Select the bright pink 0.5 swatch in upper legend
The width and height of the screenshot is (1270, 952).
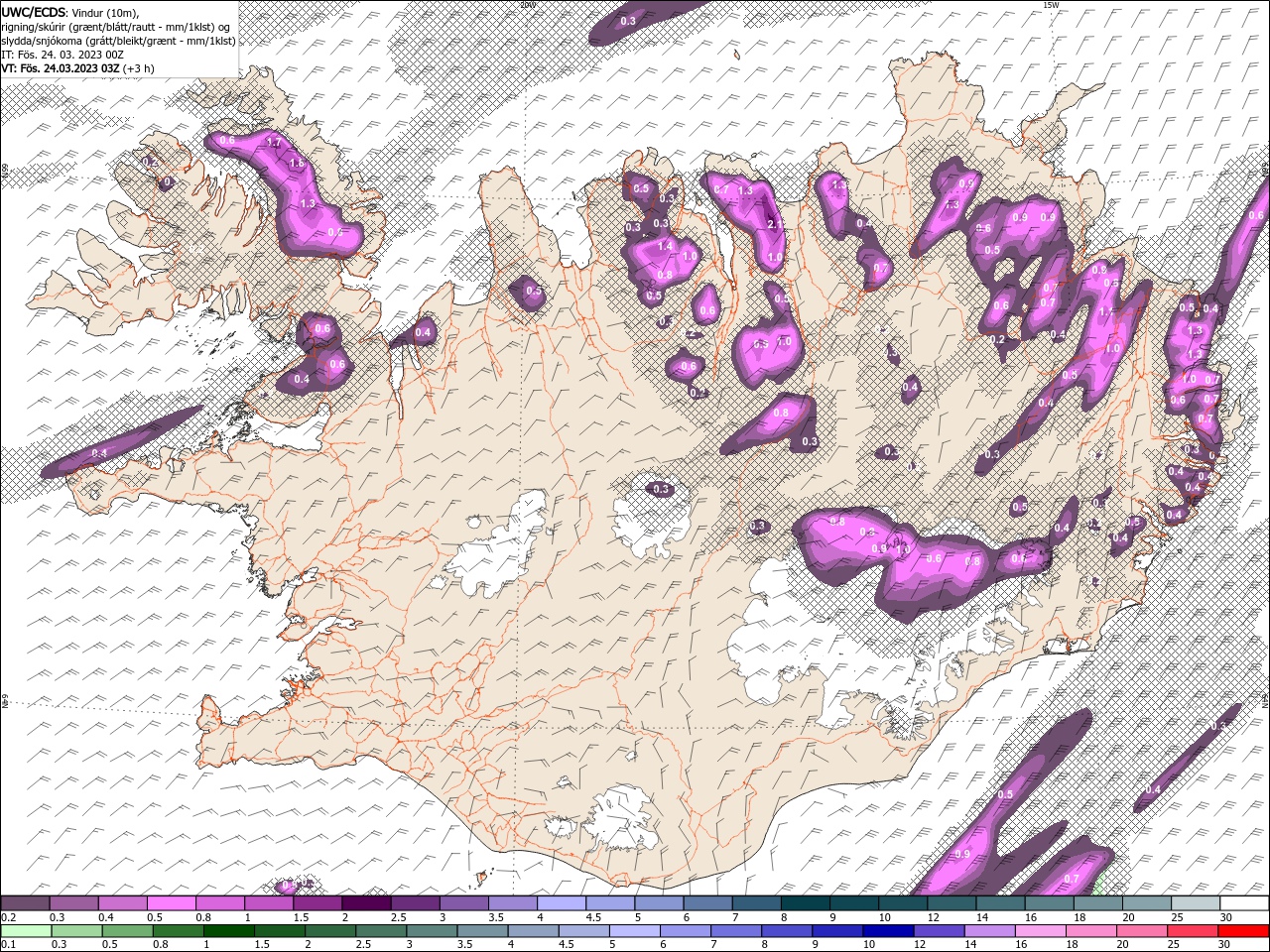(x=171, y=903)
